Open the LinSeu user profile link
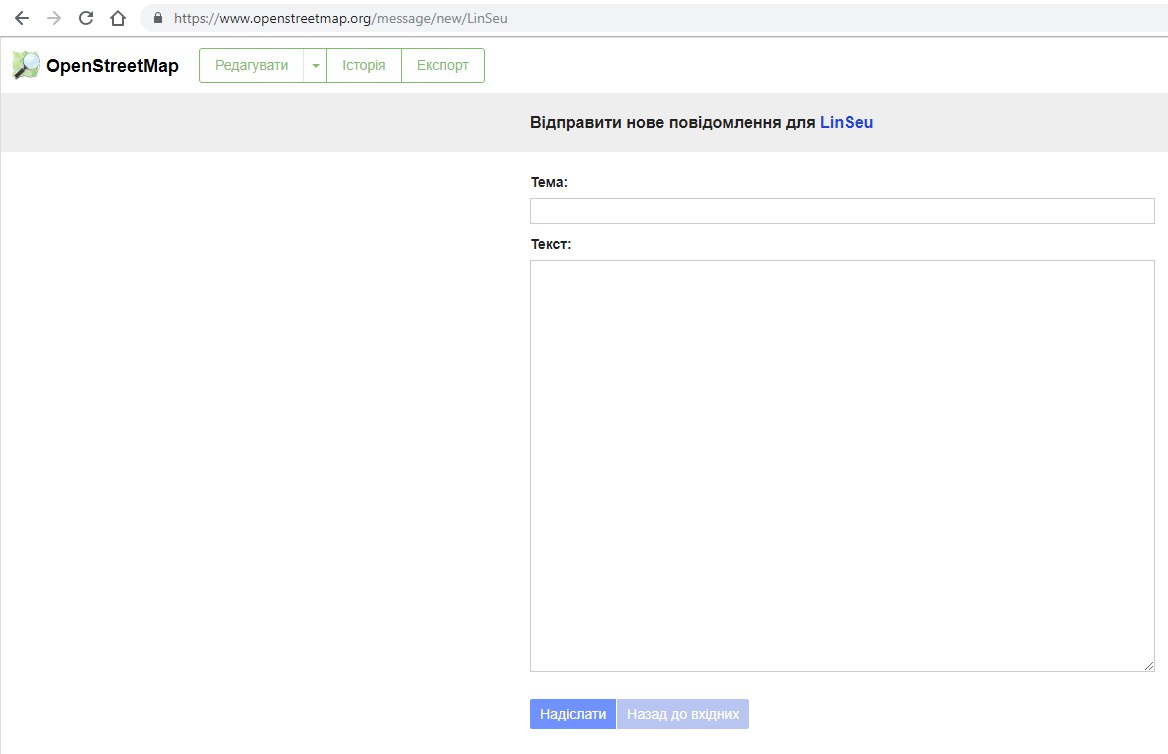This screenshot has height=754, width=1168. (846, 122)
